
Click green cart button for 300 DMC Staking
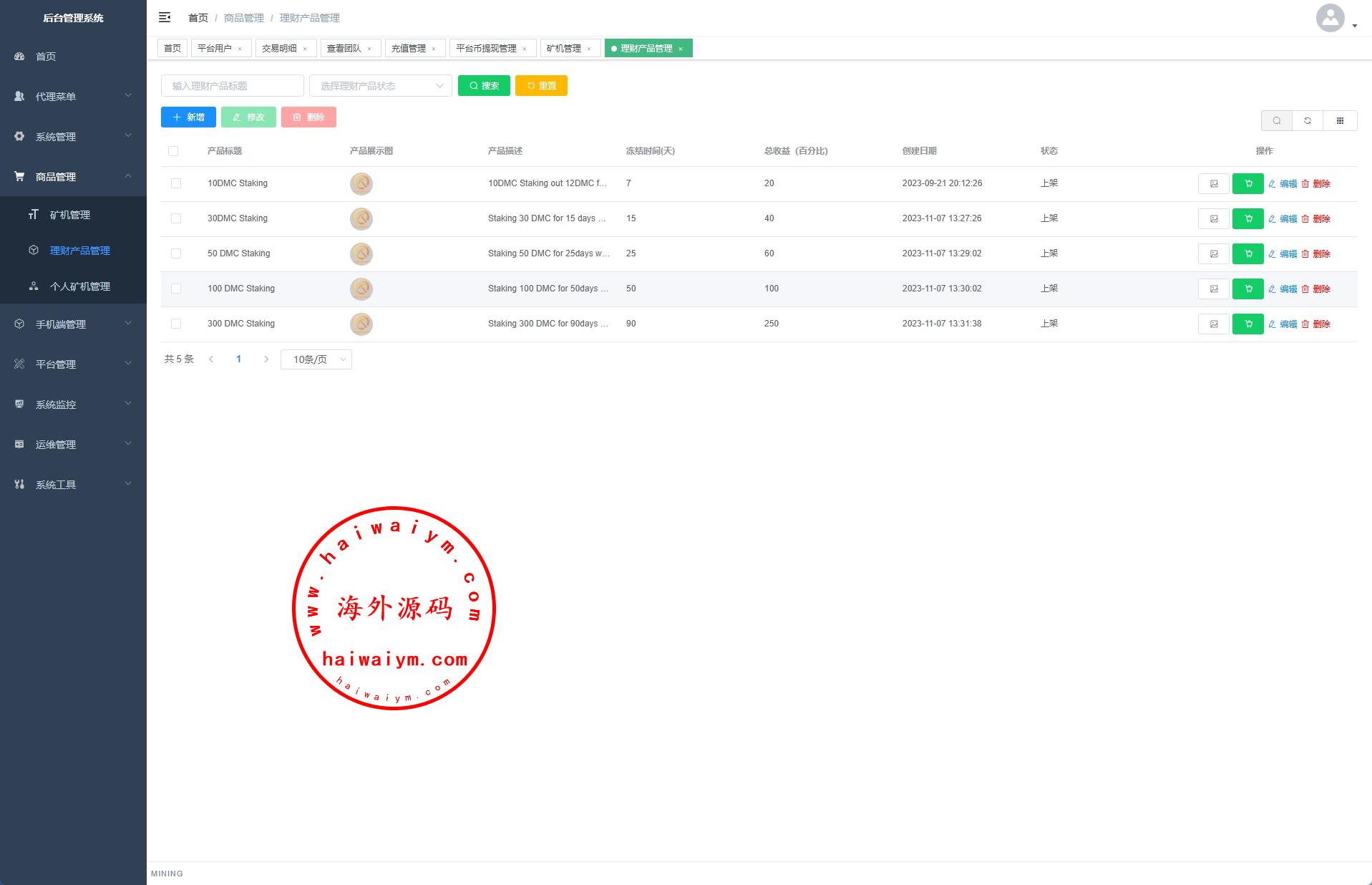(1247, 324)
